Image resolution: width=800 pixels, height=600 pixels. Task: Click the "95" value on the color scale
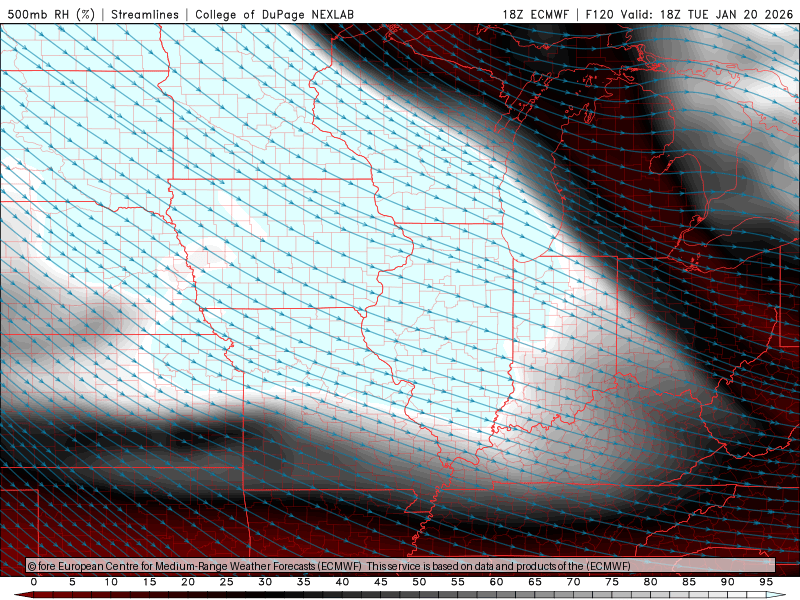tap(766, 582)
